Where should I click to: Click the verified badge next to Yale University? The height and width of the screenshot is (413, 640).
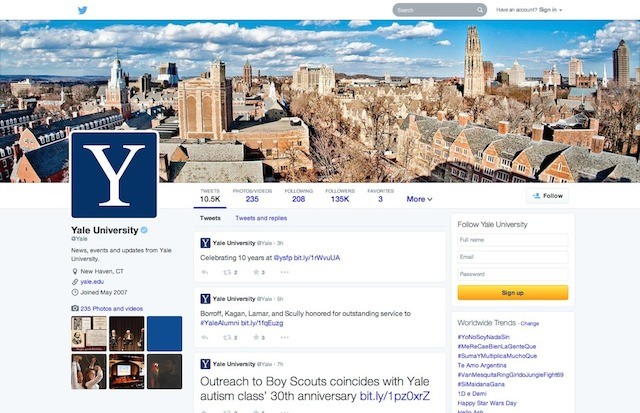coord(144,230)
